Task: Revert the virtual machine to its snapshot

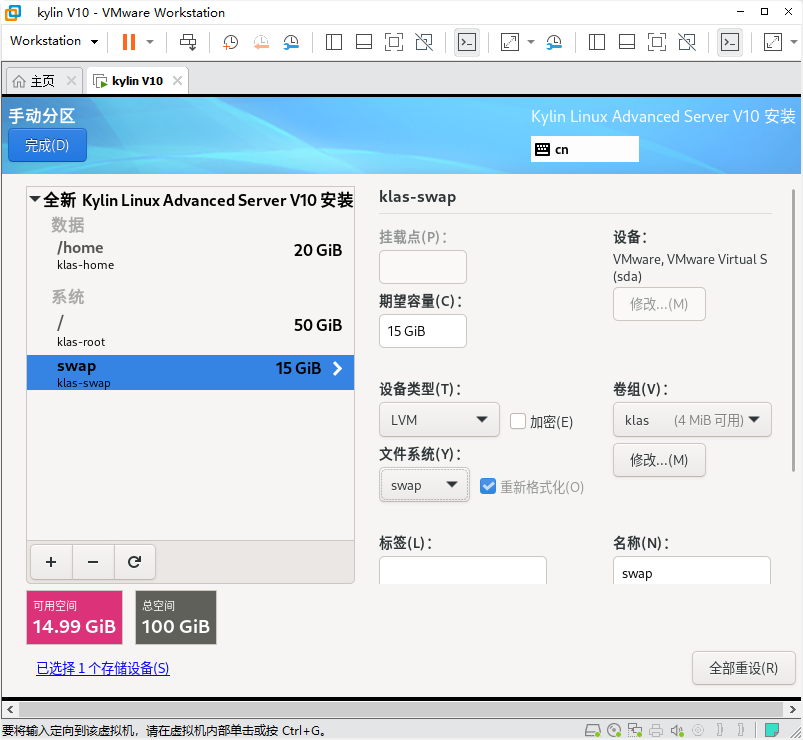Action: click(261, 41)
